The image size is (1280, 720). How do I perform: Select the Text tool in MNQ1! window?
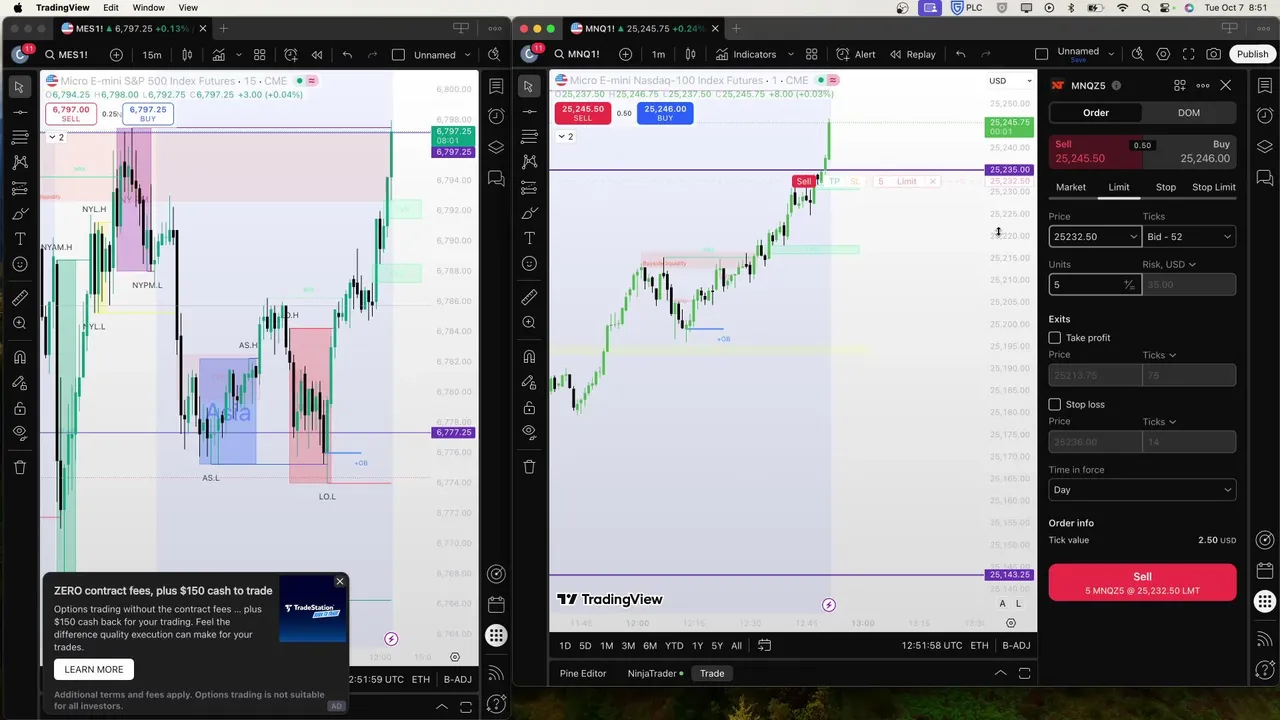click(x=529, y=238)
